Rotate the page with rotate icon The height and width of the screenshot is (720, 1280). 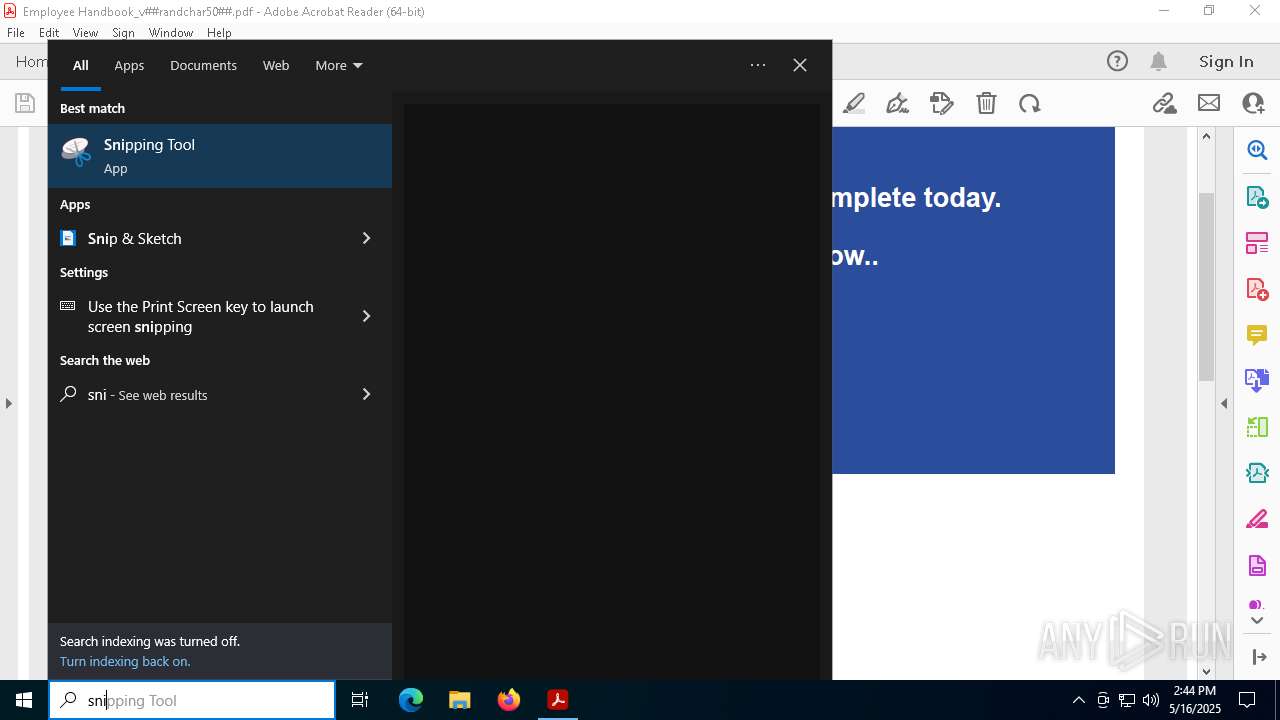1030,103
